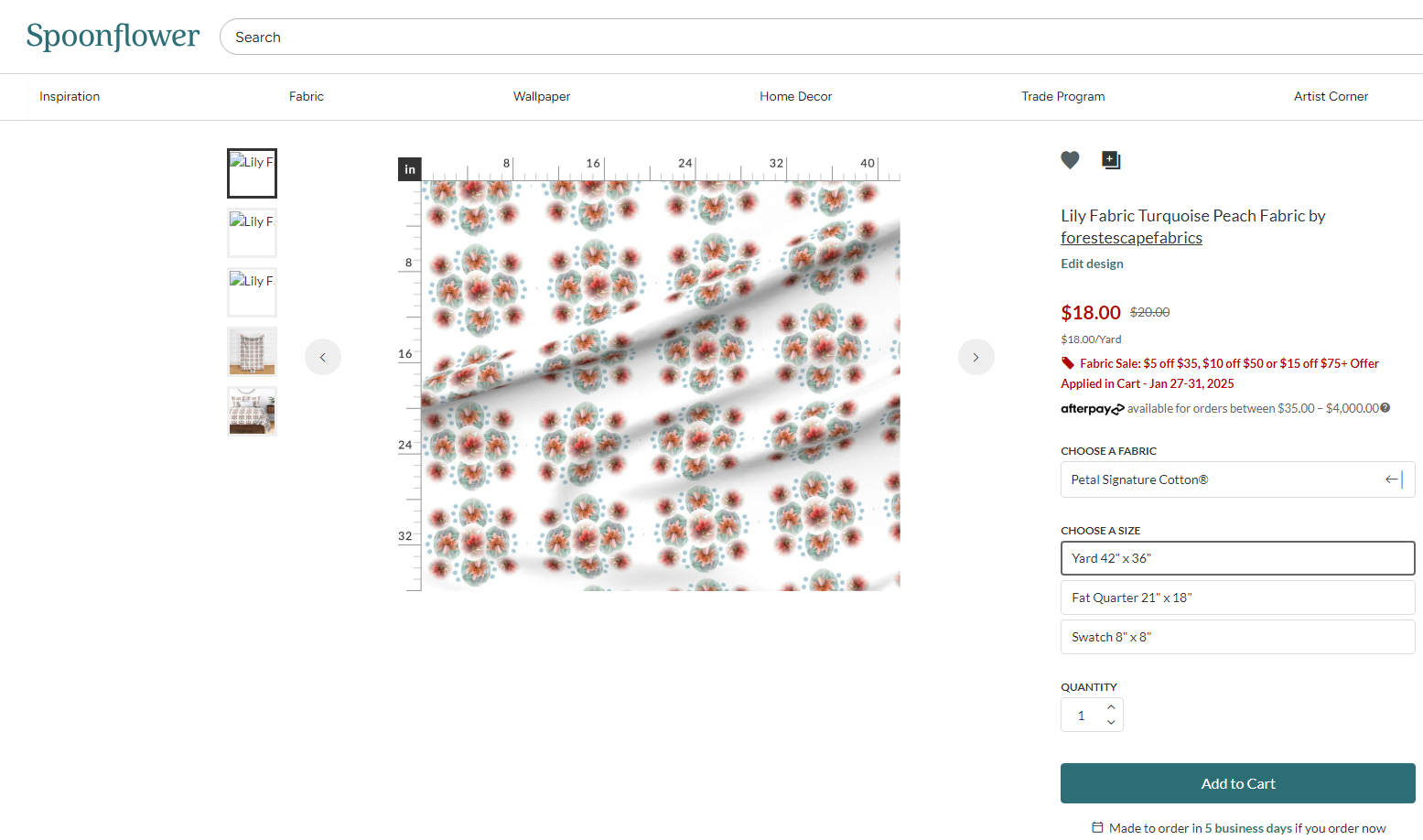This screenshot has width=1423, height=840.
Task: Click the add to collection icon
Action: 1111,160
